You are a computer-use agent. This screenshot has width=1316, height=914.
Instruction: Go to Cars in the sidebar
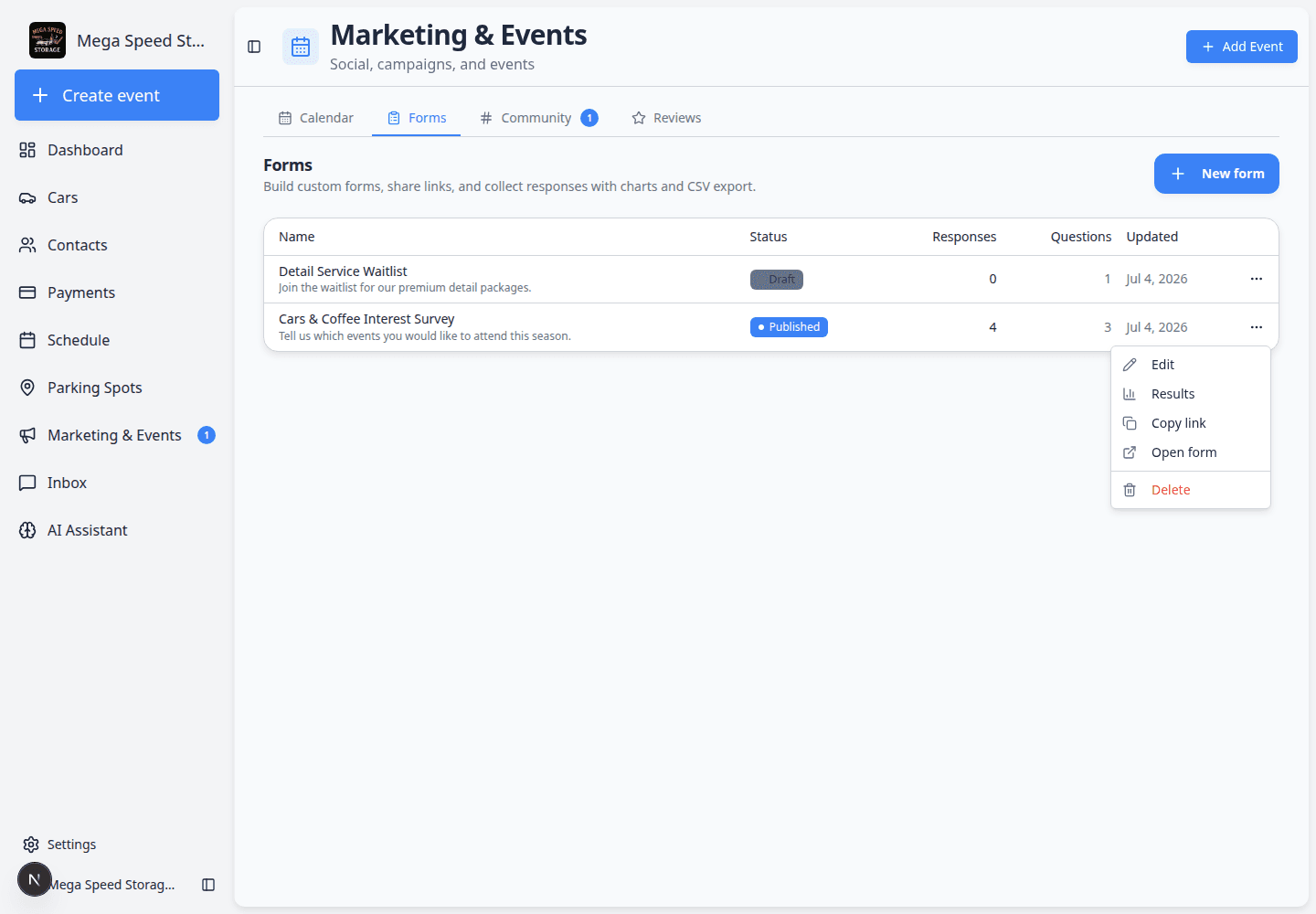pos(117,197)
